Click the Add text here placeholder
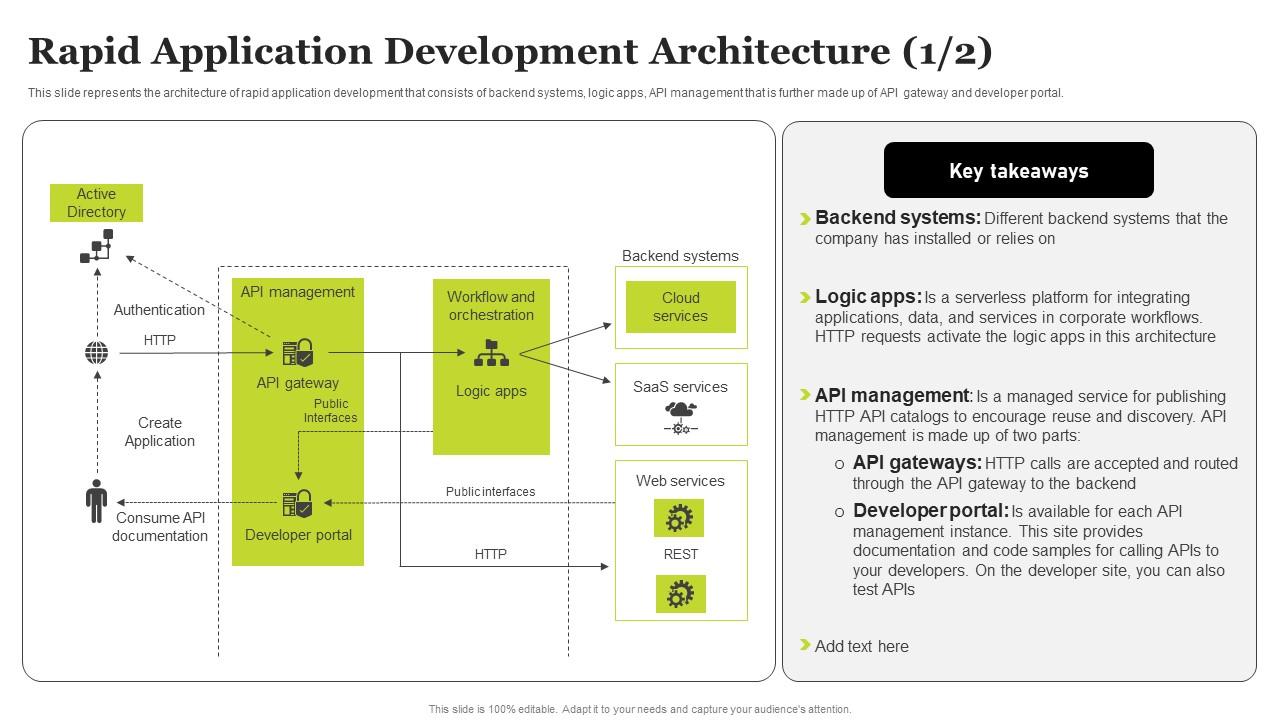Viewport: 1280px width, 720px height. (862, 646)
